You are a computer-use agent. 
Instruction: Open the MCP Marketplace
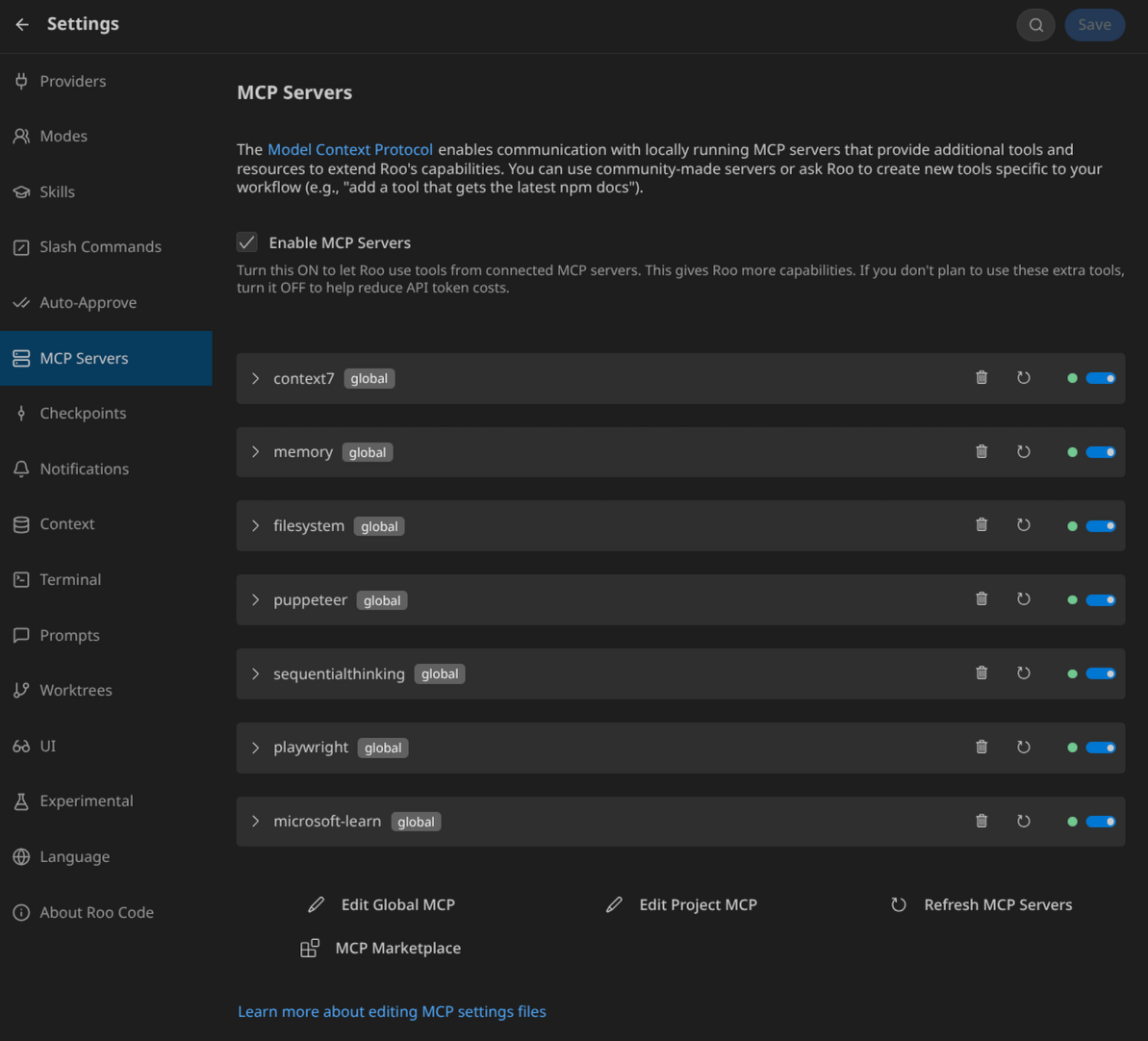381,949
